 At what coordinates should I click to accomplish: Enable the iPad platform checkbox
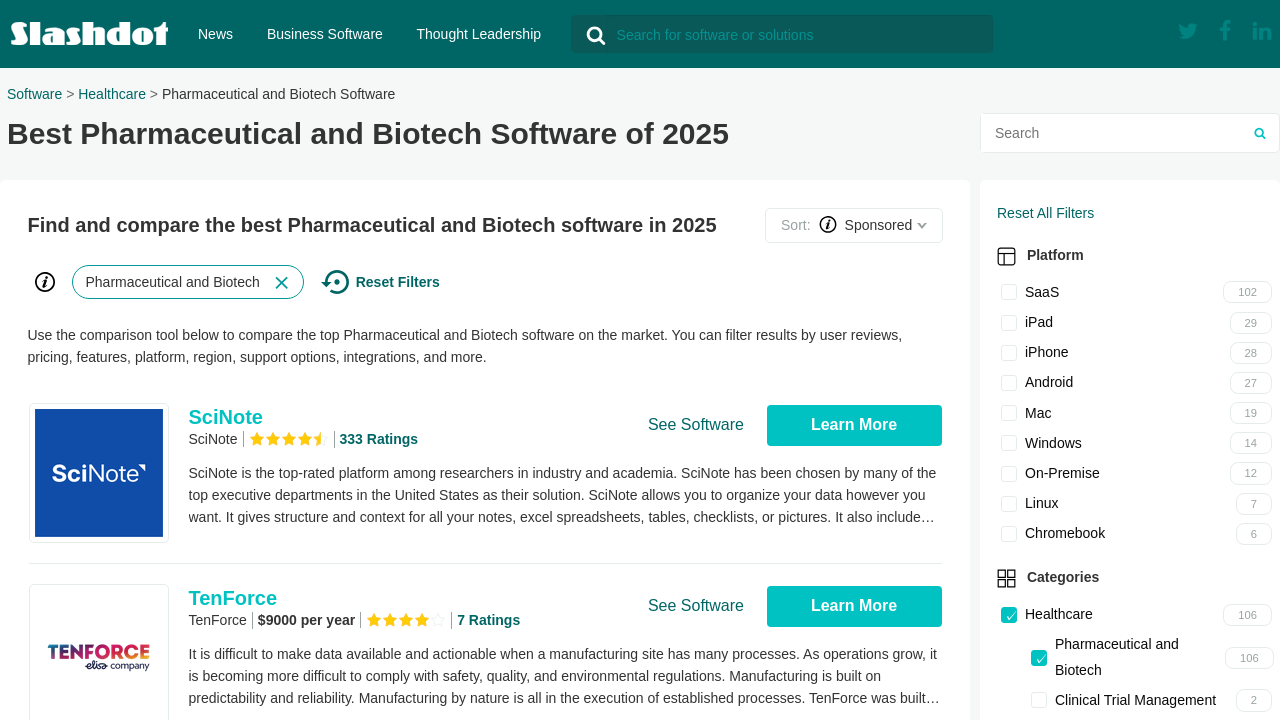[x=1009, y=322]
